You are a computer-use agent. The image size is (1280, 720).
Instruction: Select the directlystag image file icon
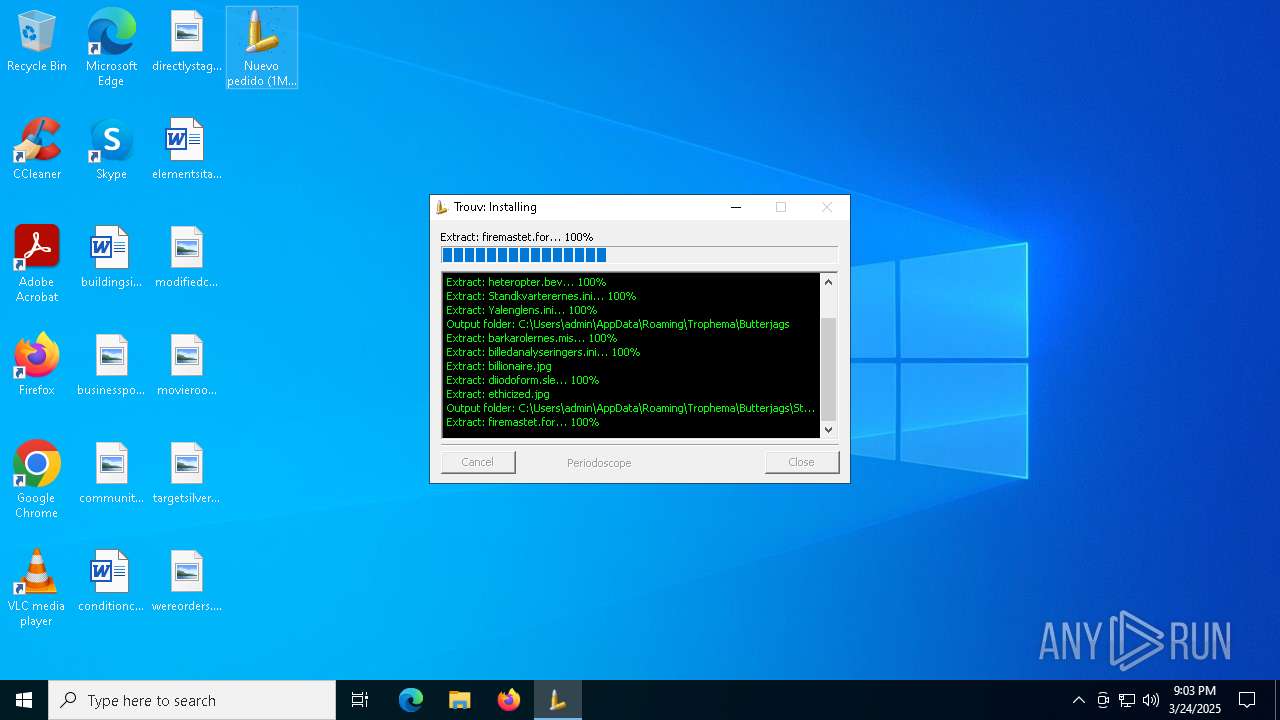tap(187, 42)
